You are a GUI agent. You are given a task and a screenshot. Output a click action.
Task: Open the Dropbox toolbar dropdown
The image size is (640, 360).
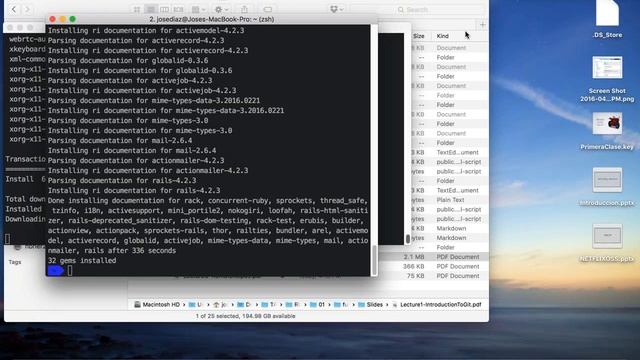coord(337,9)
